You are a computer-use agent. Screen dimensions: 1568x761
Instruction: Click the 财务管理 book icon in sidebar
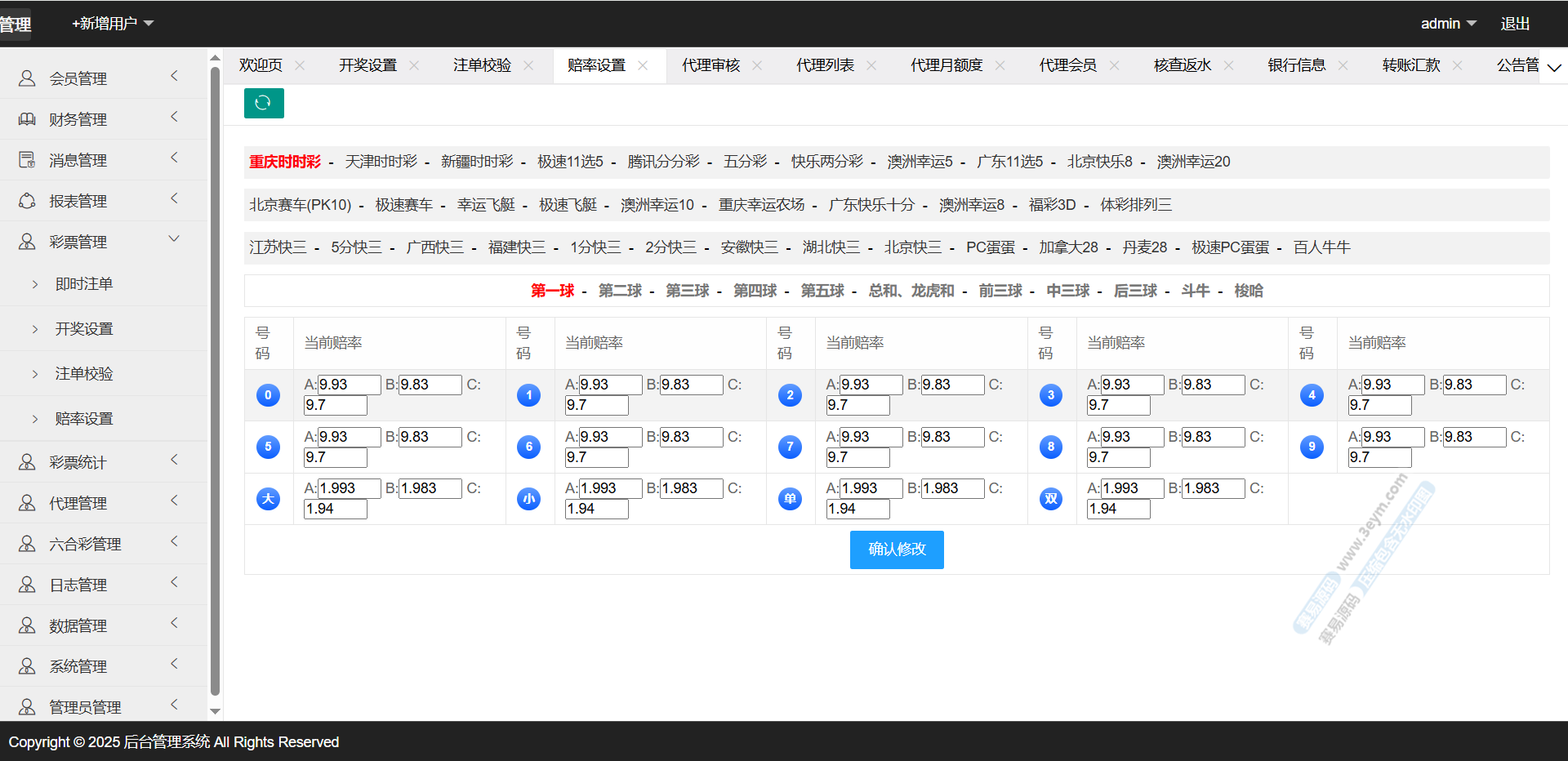point(27,119)
